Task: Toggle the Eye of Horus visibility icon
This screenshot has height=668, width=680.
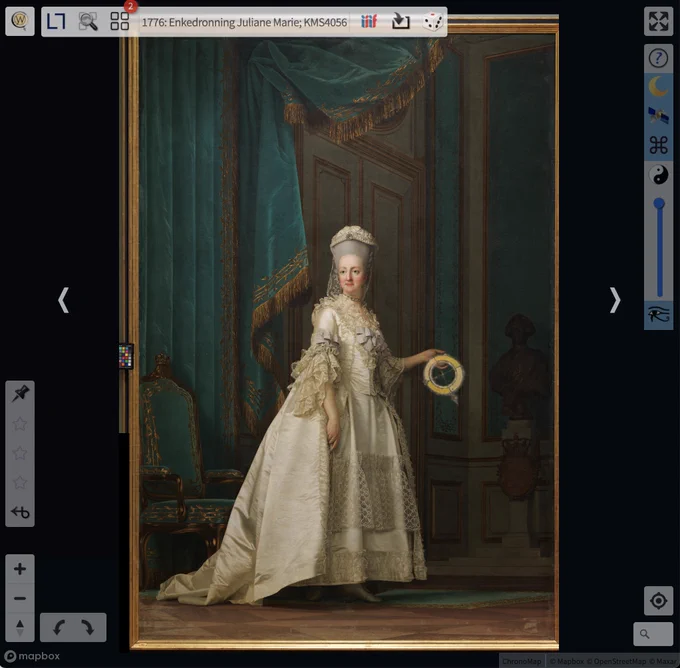Action: (658, 315)
